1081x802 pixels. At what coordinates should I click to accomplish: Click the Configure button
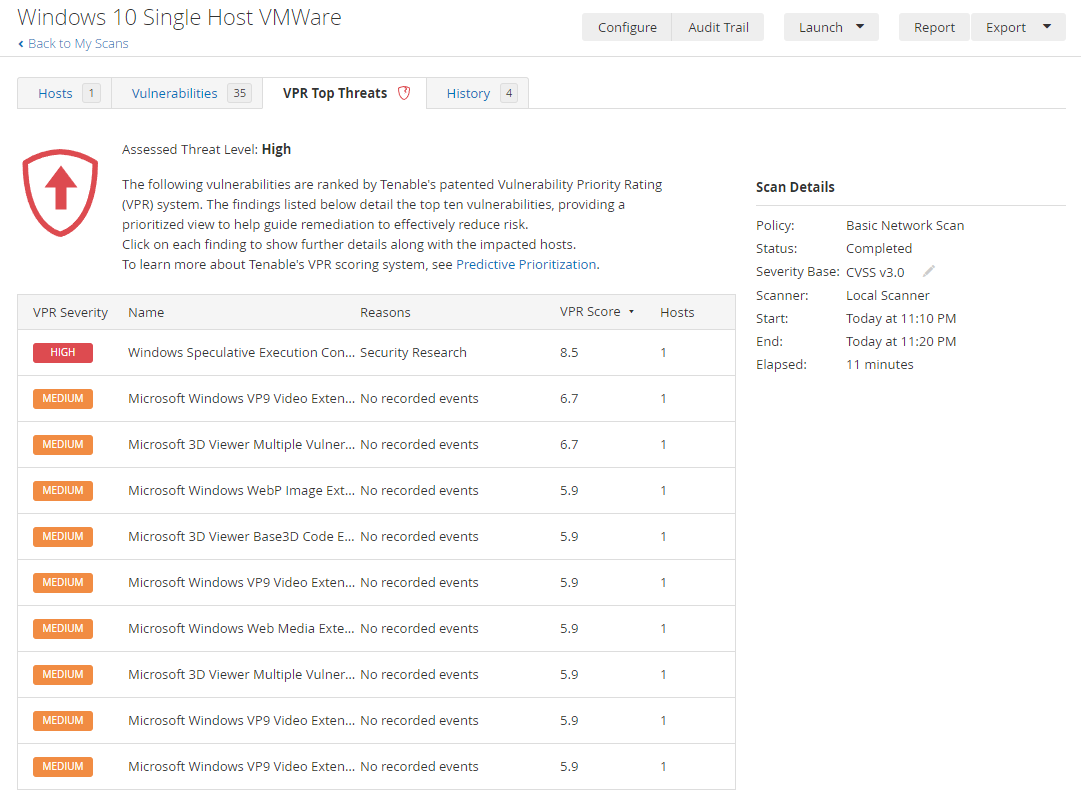coord(627,27)
